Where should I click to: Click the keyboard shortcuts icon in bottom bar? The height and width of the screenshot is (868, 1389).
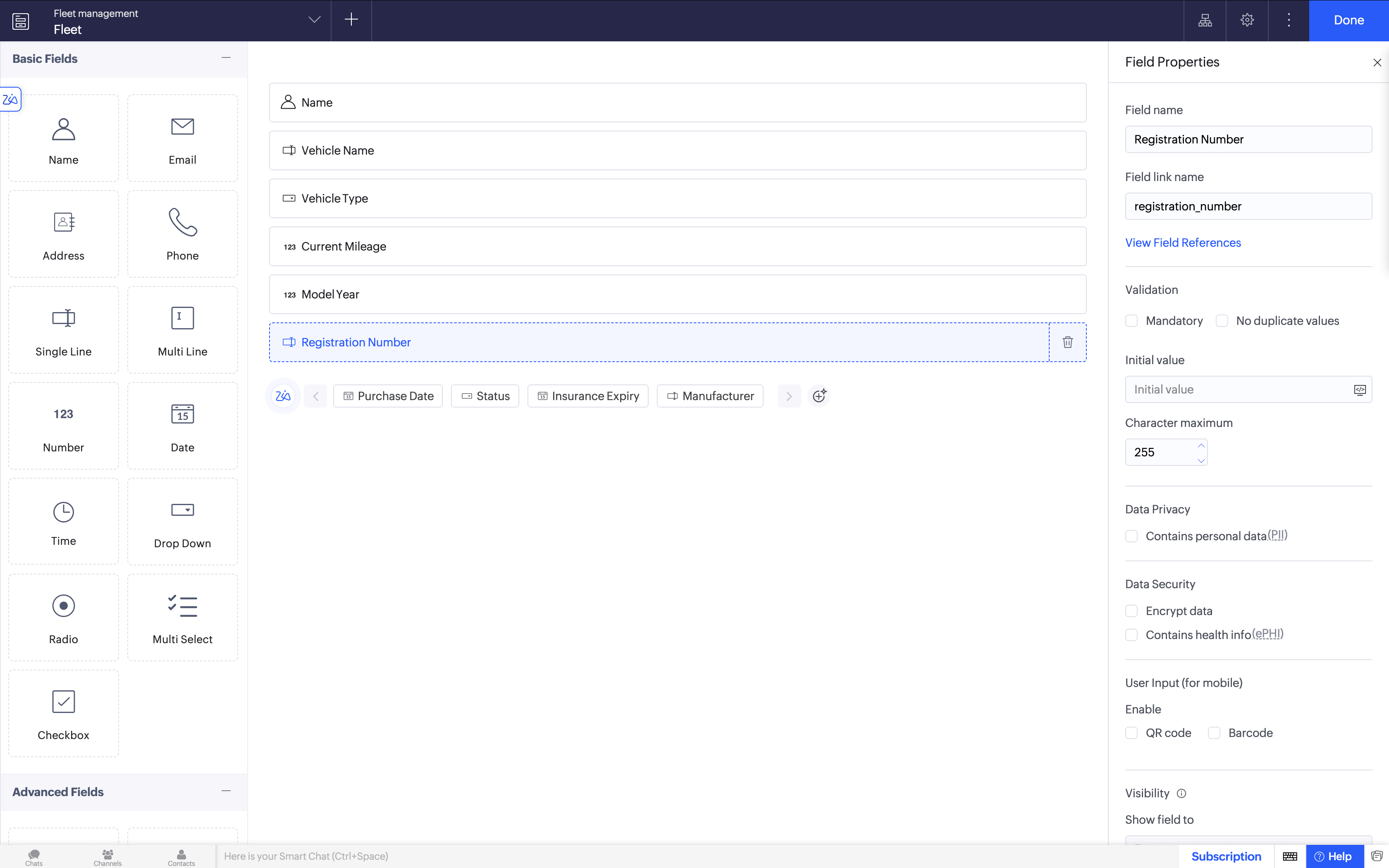[1290, 856]
